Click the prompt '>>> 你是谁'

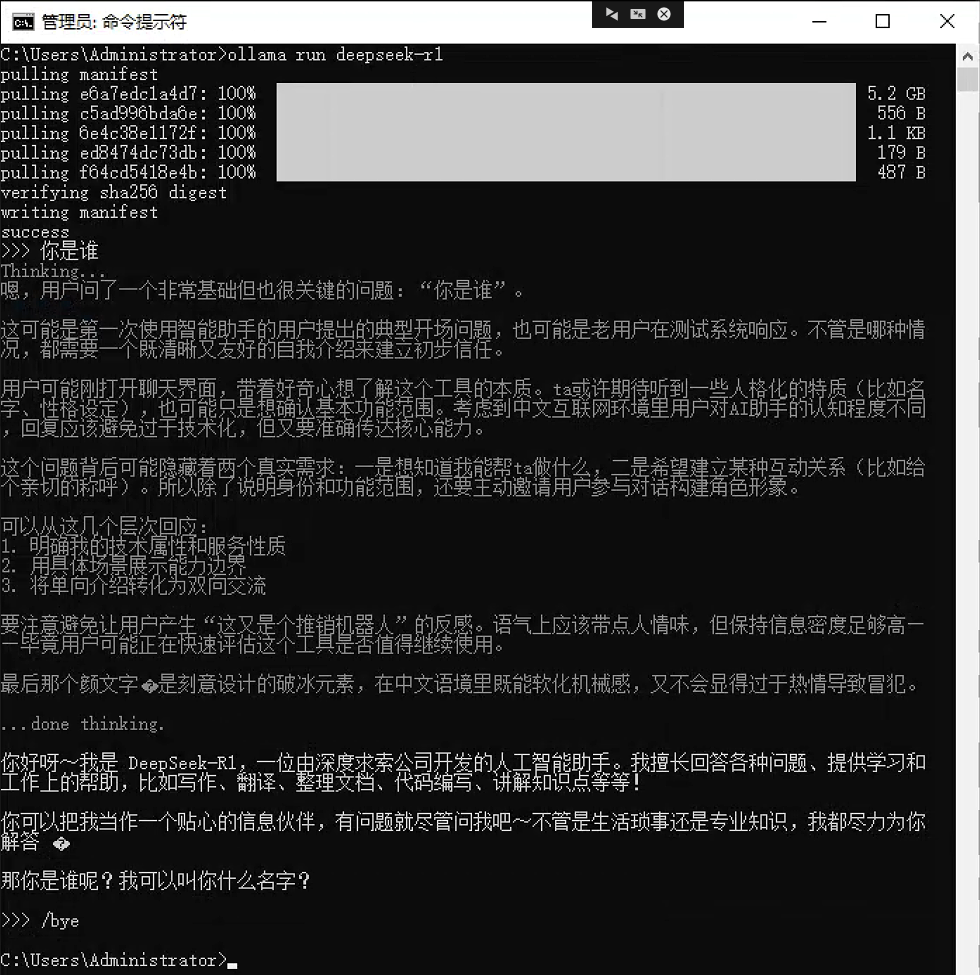[49, 251]
